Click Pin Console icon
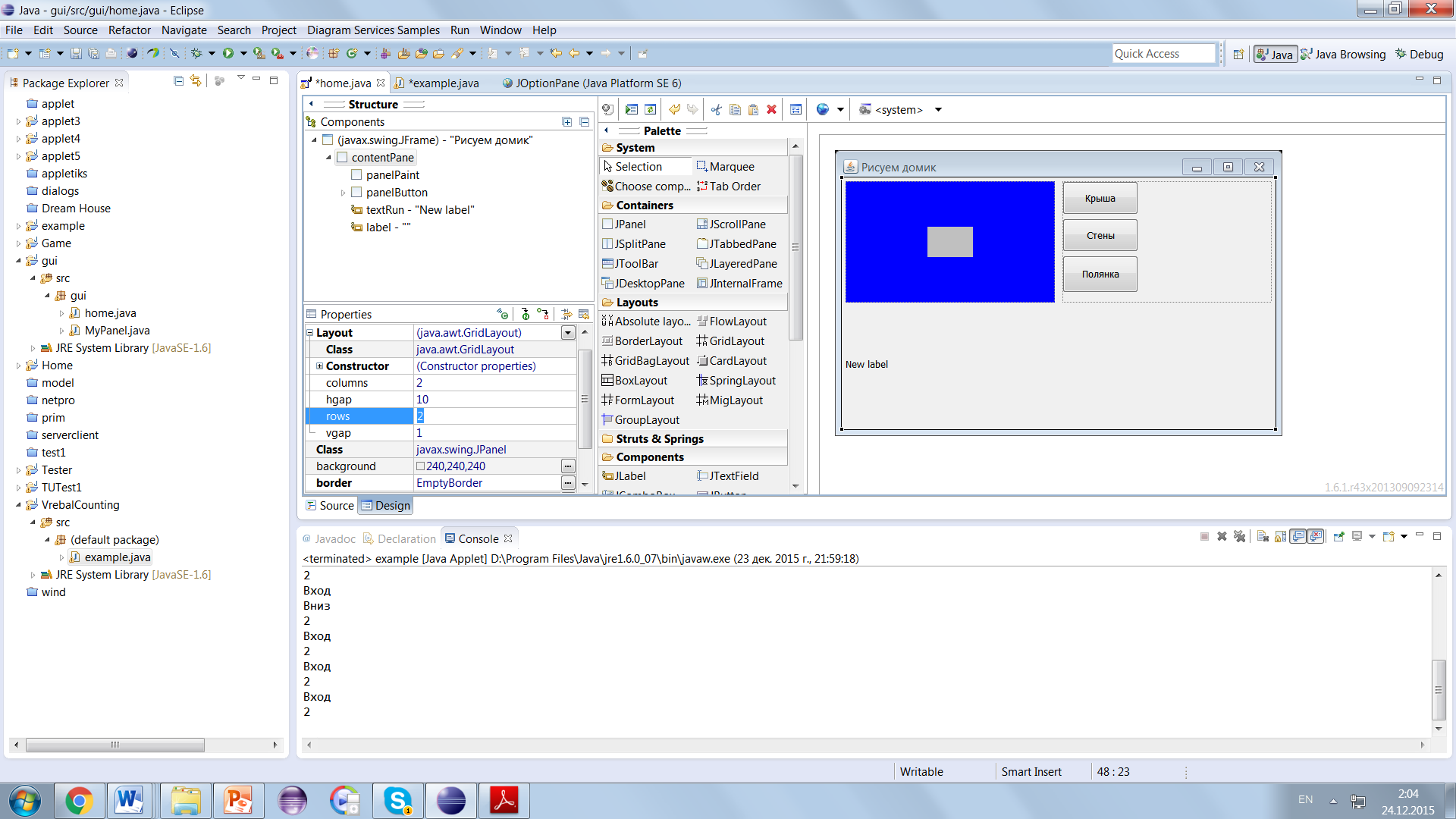This screenshot has width=1456, height=819. (1338, 536)
